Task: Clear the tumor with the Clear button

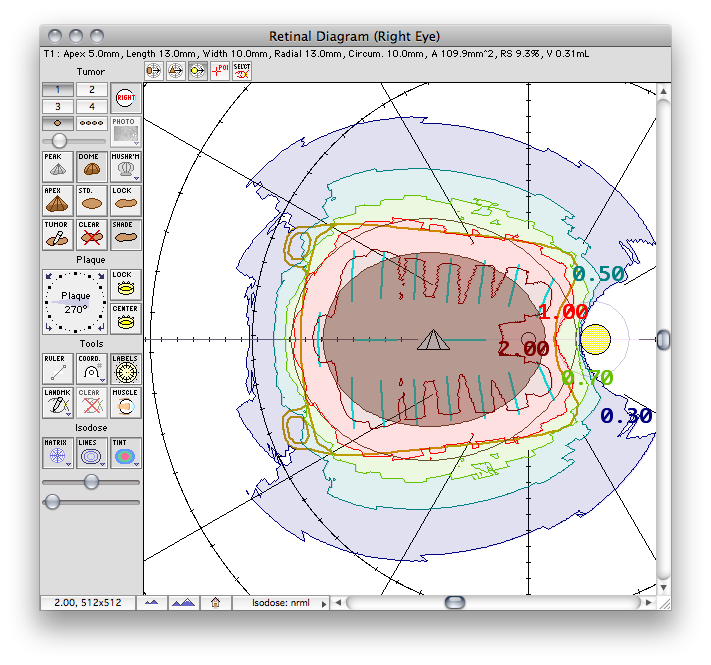Action: [x=92, y=234]
